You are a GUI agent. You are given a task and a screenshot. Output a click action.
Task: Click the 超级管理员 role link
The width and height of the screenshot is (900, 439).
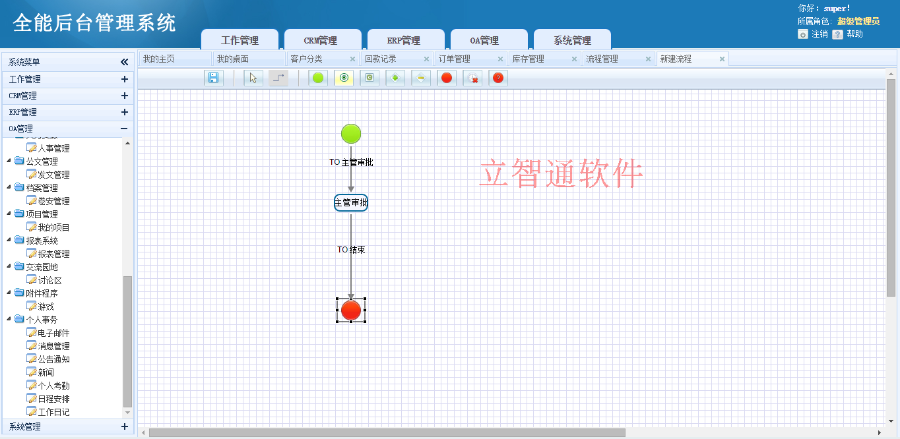pyautogui.click(x=858, y=21)
